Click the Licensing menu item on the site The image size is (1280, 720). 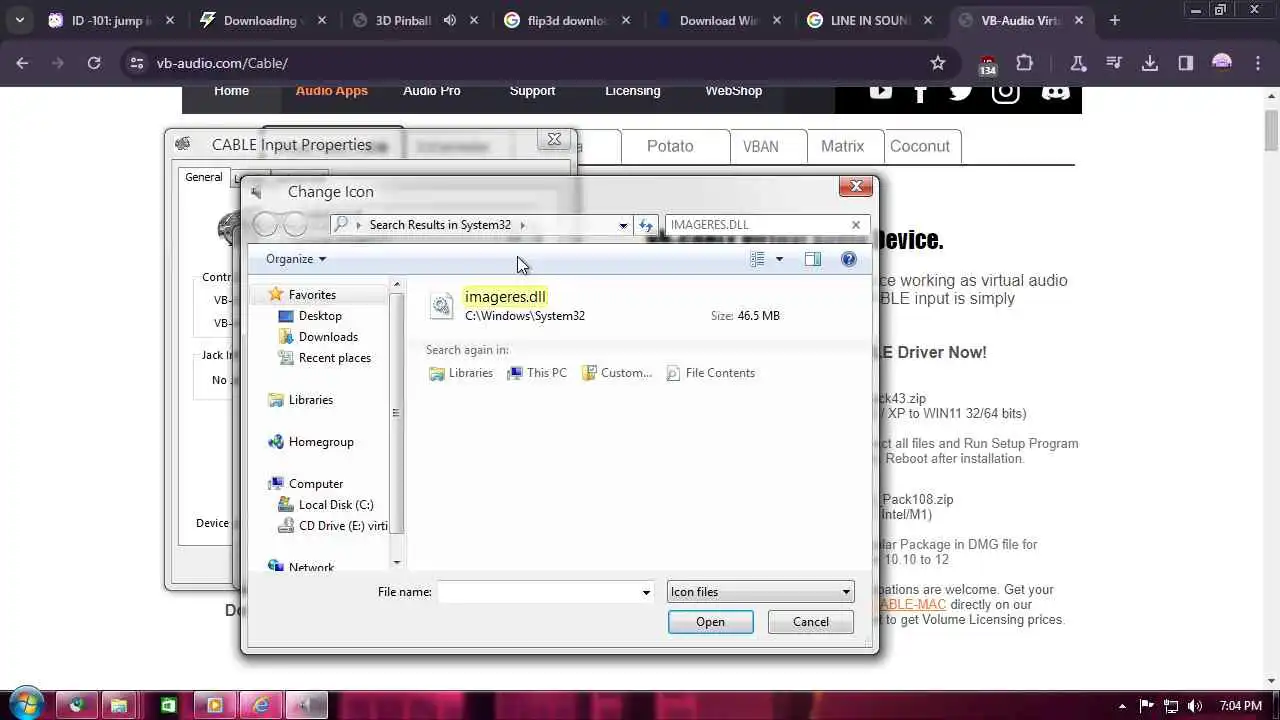(633, 90)
